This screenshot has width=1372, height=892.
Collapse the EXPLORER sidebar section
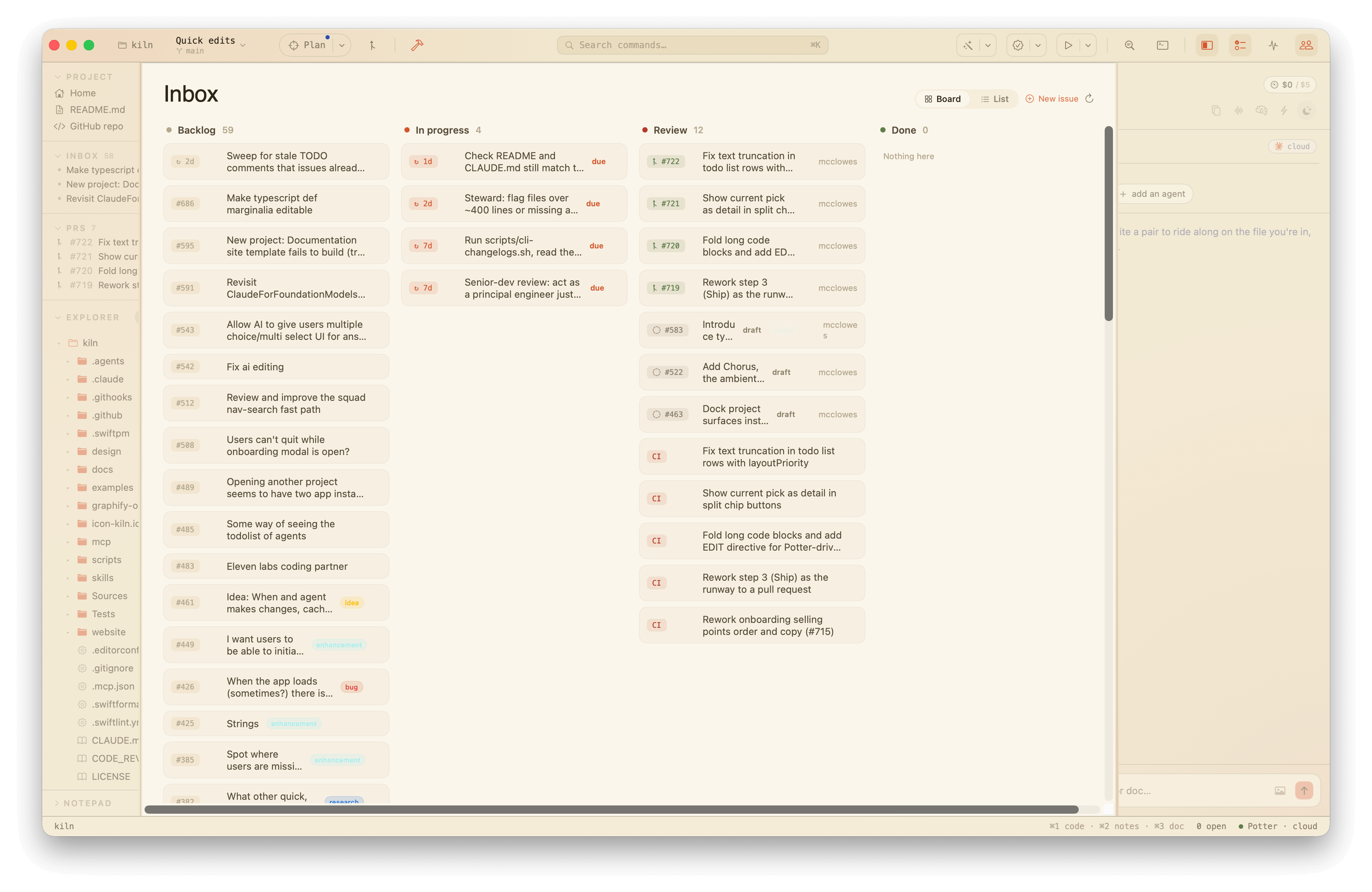[x=58, y=318]
